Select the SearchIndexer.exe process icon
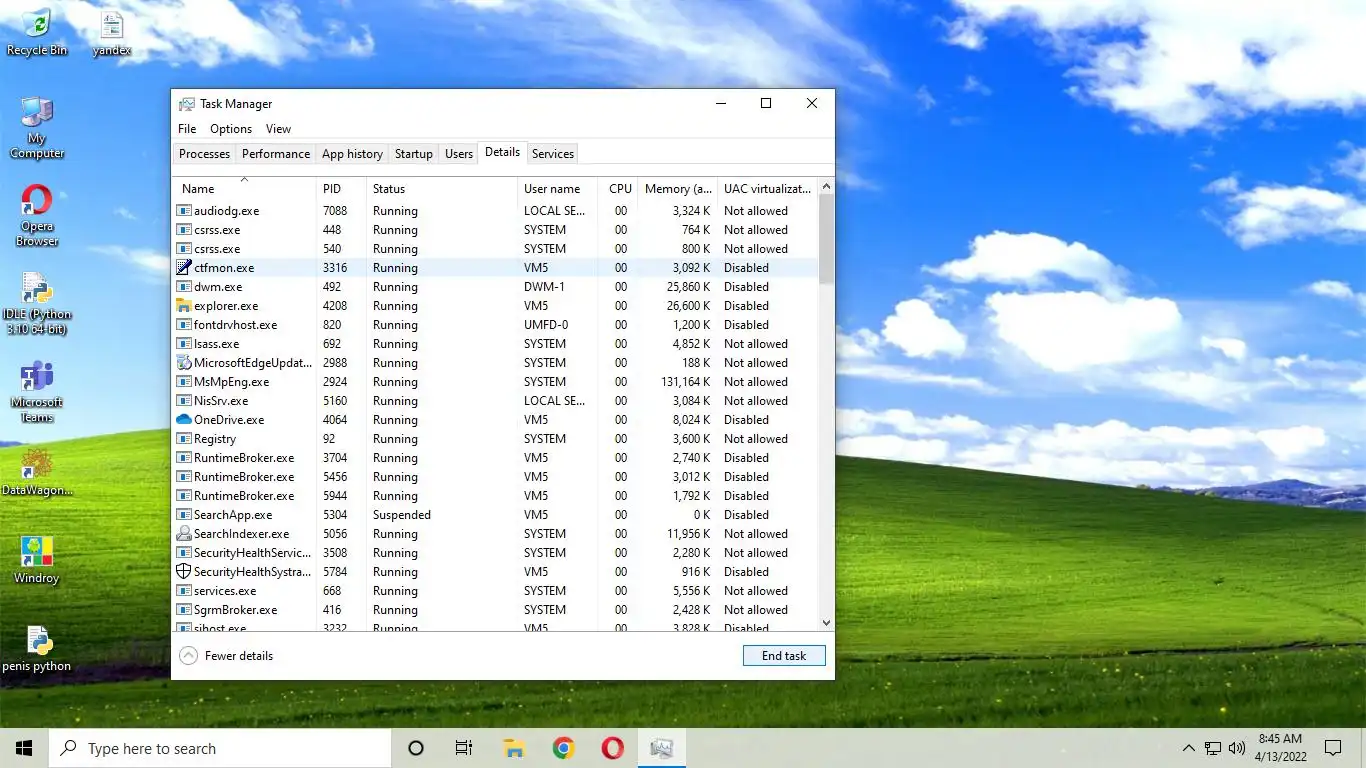1366x768 pixels. [184, 534]
